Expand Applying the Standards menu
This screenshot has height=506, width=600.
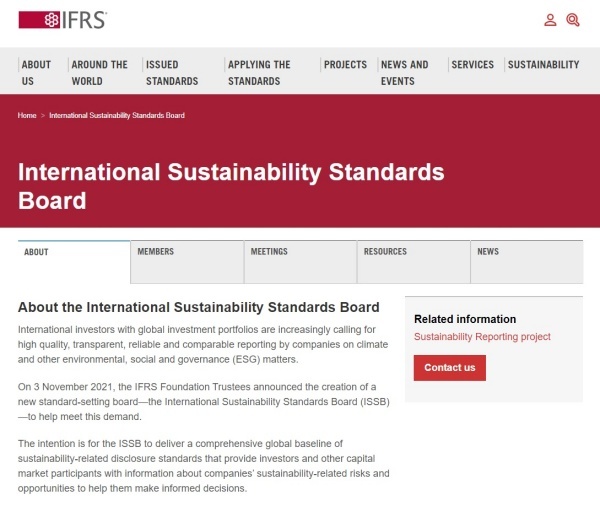pyautogui.click(x=258, y=72)
